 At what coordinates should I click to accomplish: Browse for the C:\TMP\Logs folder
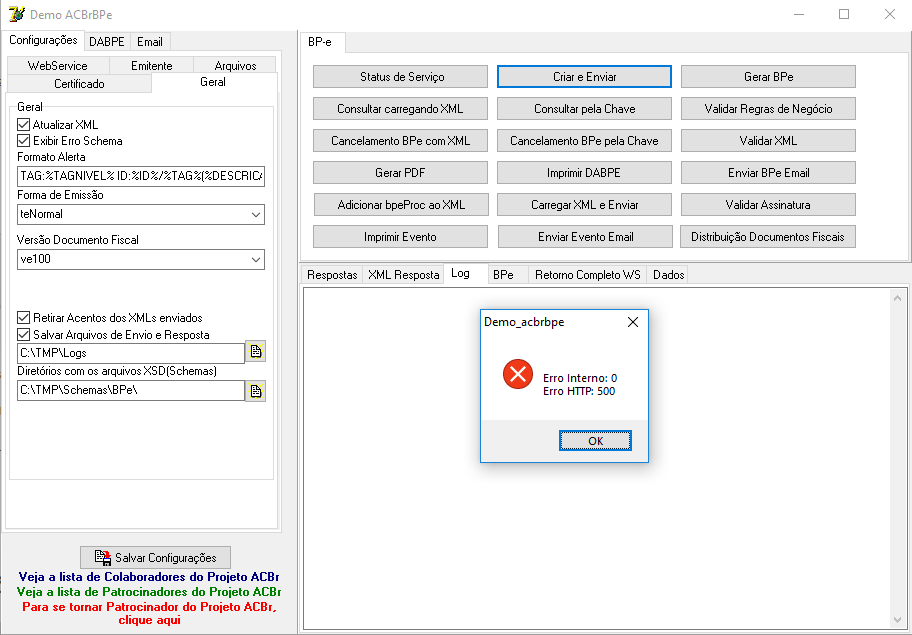pos(255,352)
